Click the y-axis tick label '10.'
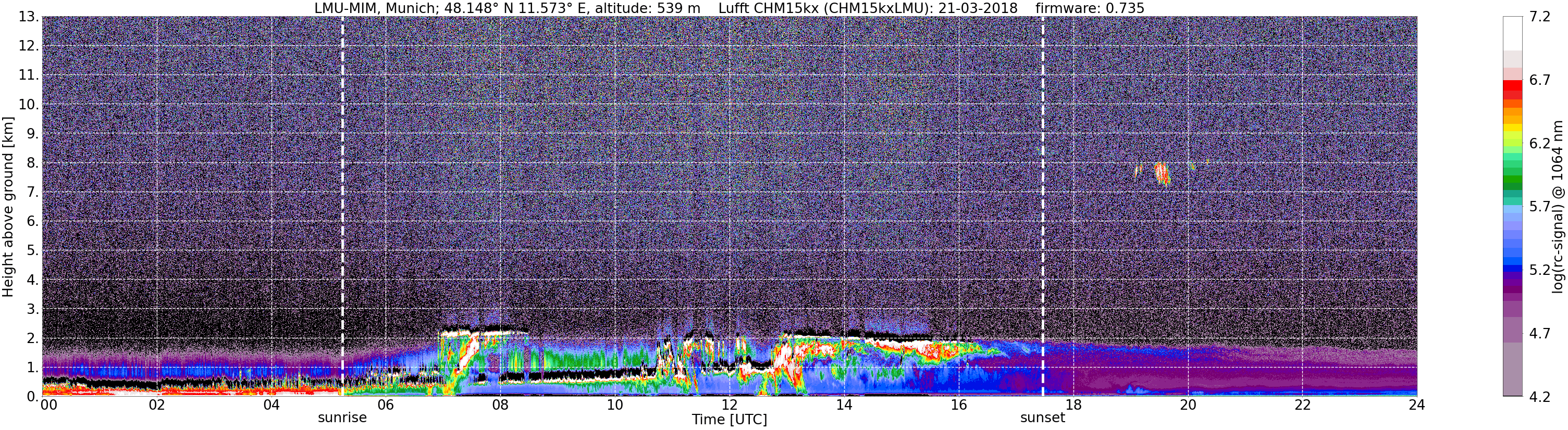Viewport: 1568px width, 430px height. coord(28,105)
